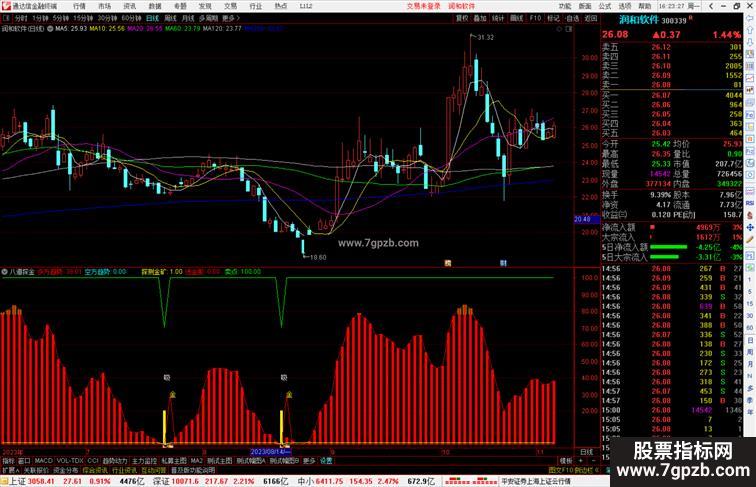Image resolution: width=756 pixels, height=487 pixels.
Task: Click the yellow info marker on the chart
Action: coord(447,263)
